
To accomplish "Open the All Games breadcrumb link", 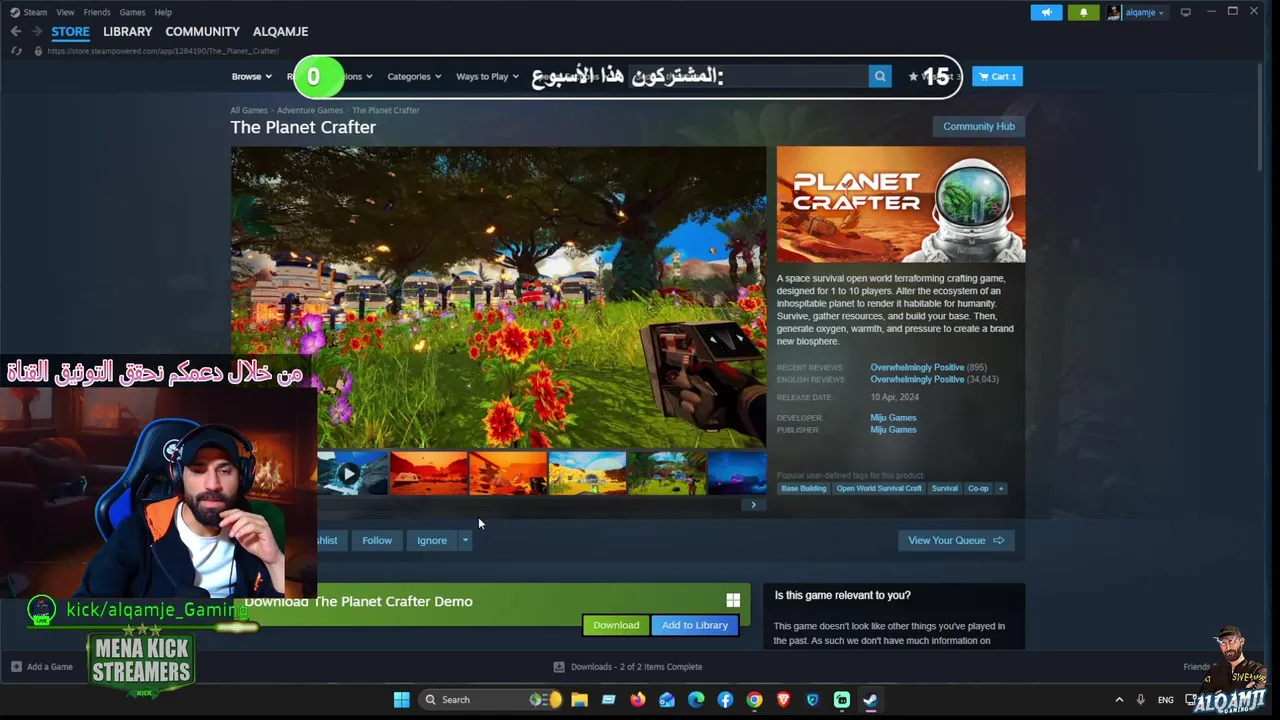I will pos(249,110).
